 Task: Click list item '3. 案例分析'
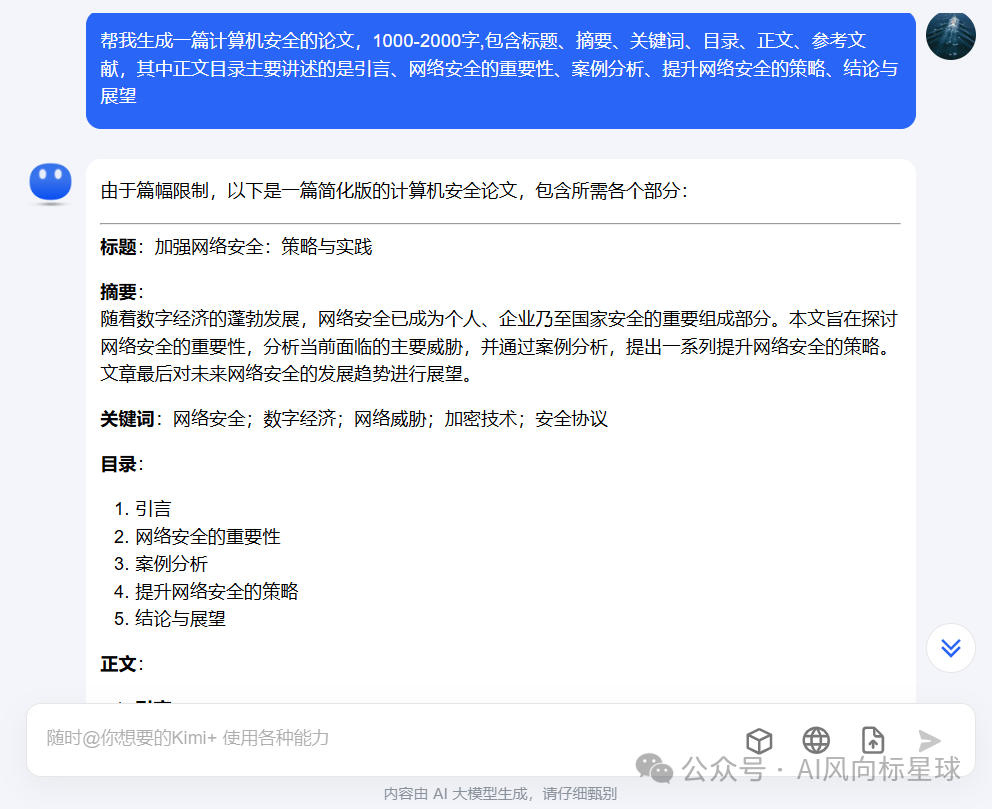pos(161,564)
